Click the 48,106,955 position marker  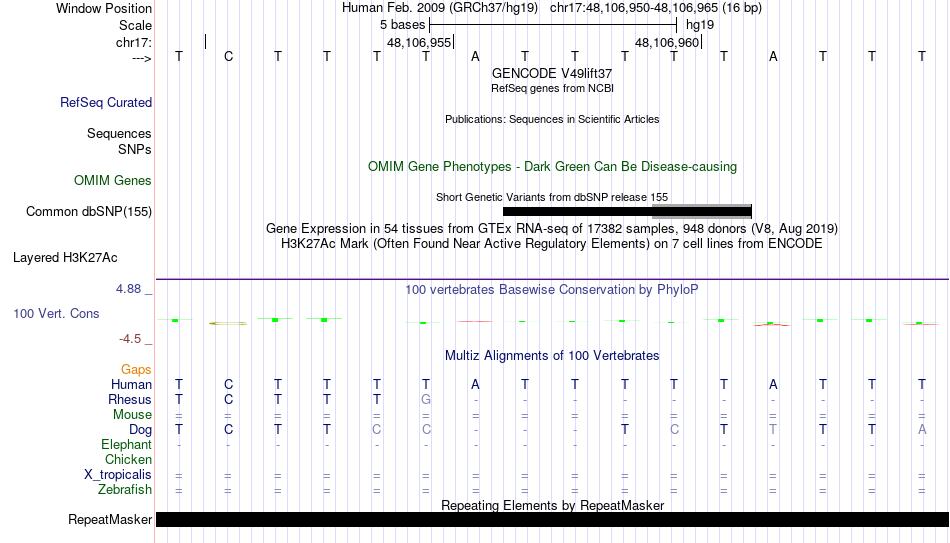pos(420,42)
